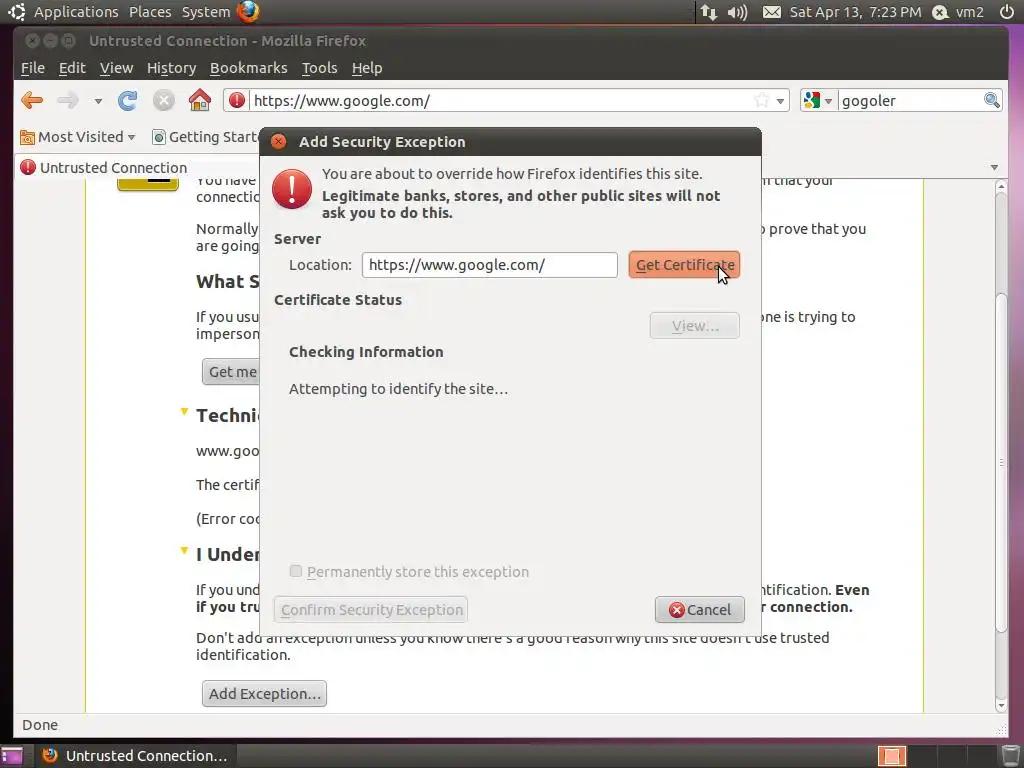
Task: Click the Ubuntu logo in the top panel
Action: 16,12
